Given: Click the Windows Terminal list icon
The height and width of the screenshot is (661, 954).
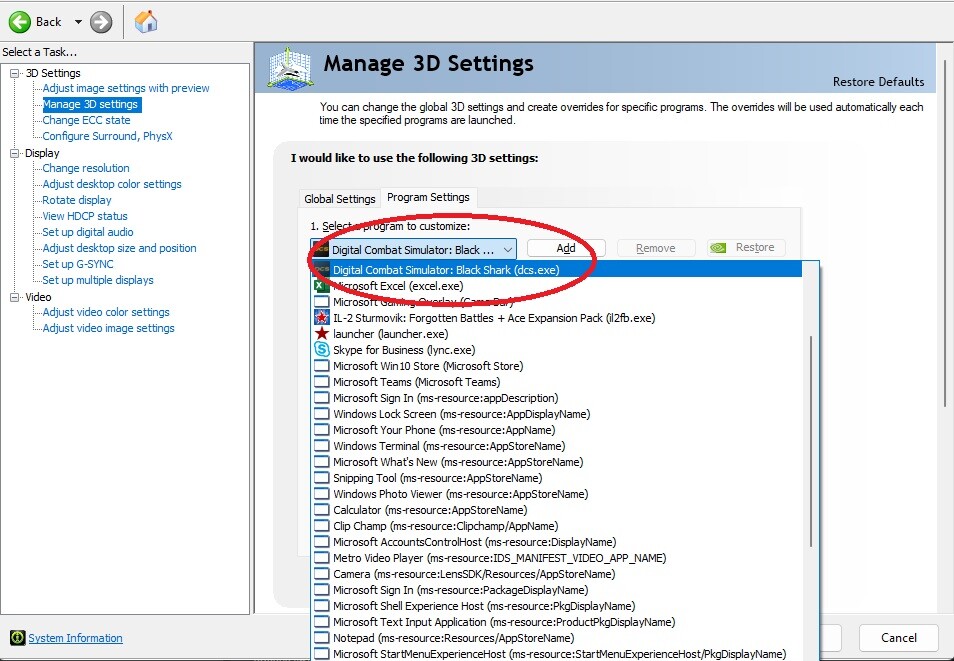Looking at the screenshot, I should (321, 446).
